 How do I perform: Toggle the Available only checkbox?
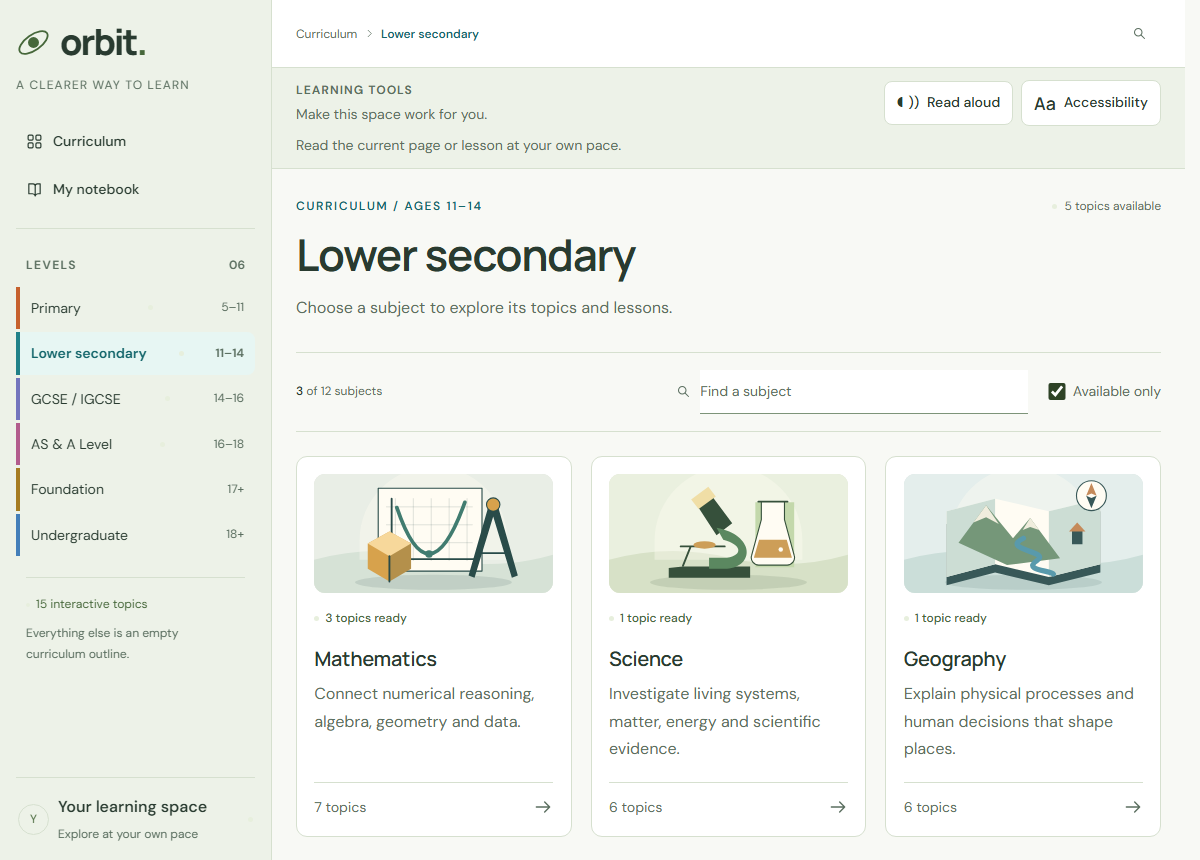(1057, 391)
